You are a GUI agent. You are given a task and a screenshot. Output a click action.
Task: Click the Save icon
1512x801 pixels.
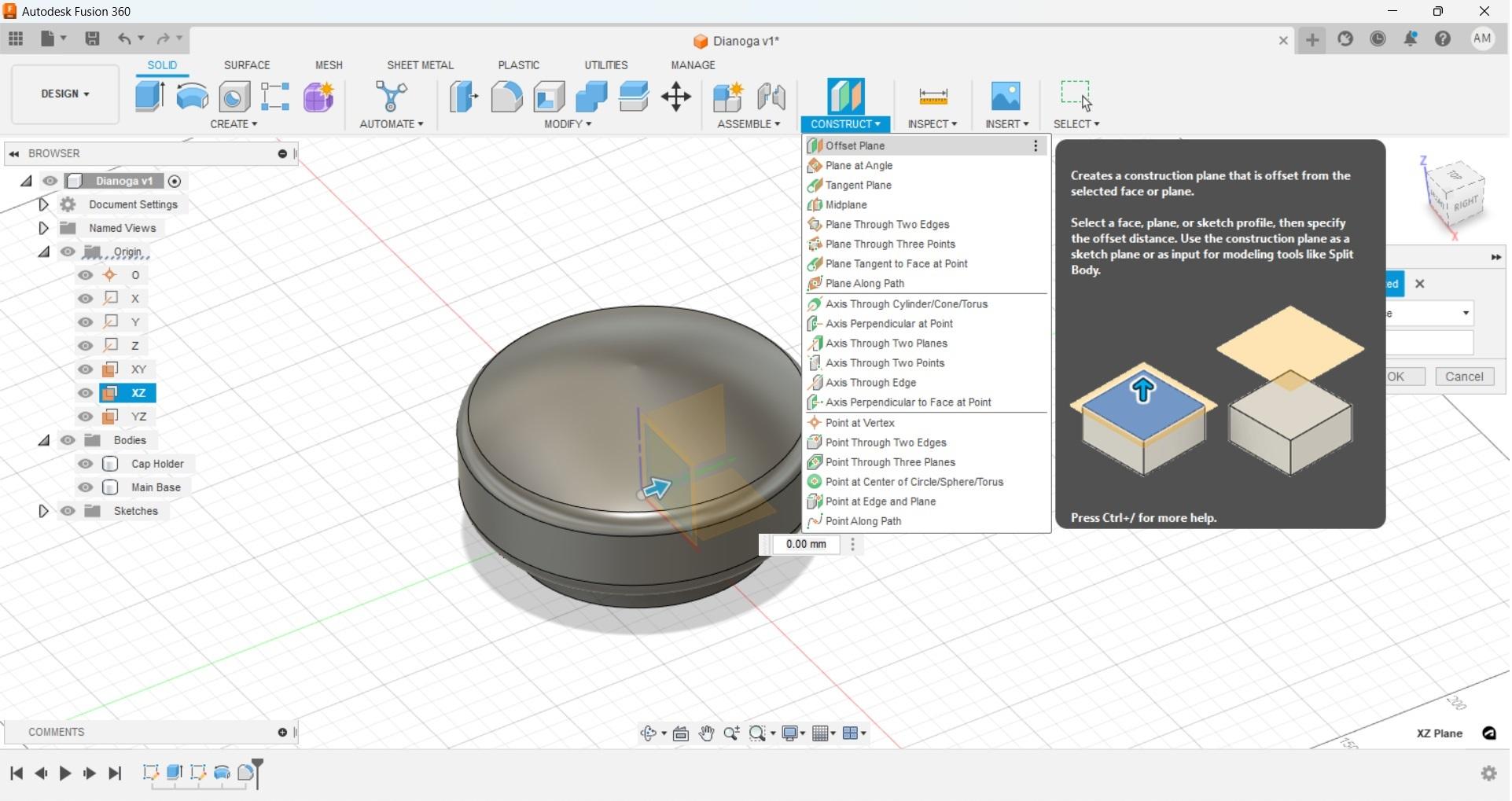[92, 39]
